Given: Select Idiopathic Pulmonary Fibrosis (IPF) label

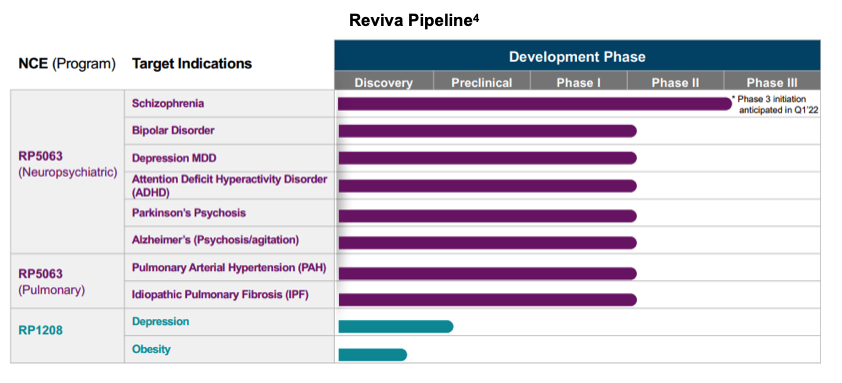Looking at the screenshot, I should tap(220, 295).
